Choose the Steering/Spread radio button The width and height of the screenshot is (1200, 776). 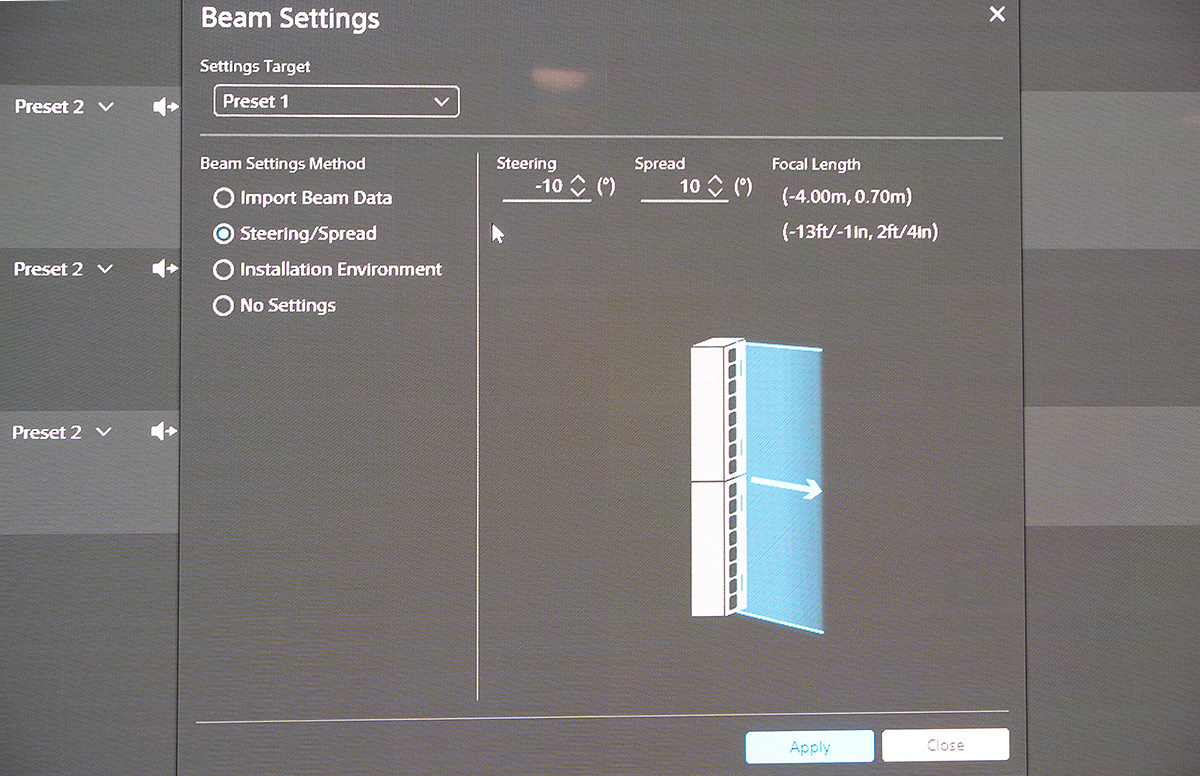(224, 234)
